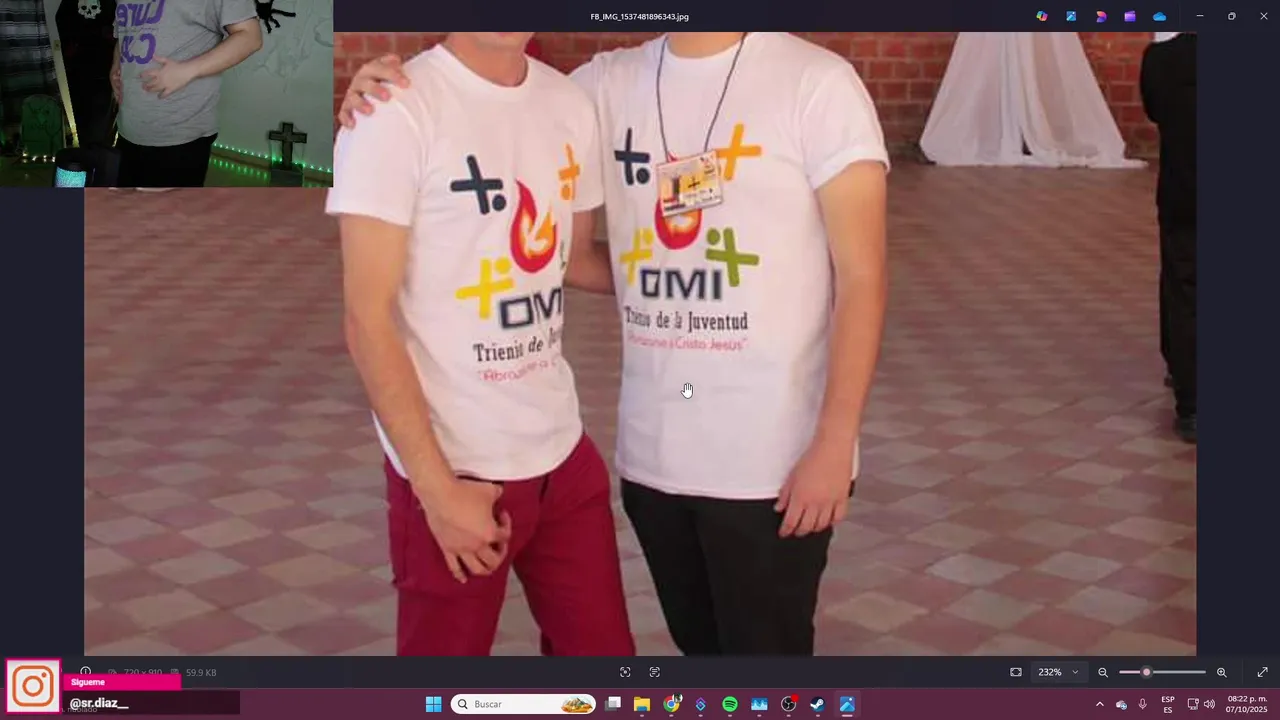Viewport: 1280px width, 720px height.
Task: Click the @sr.diaz__ handle text
Action: [x=99, y=703]
